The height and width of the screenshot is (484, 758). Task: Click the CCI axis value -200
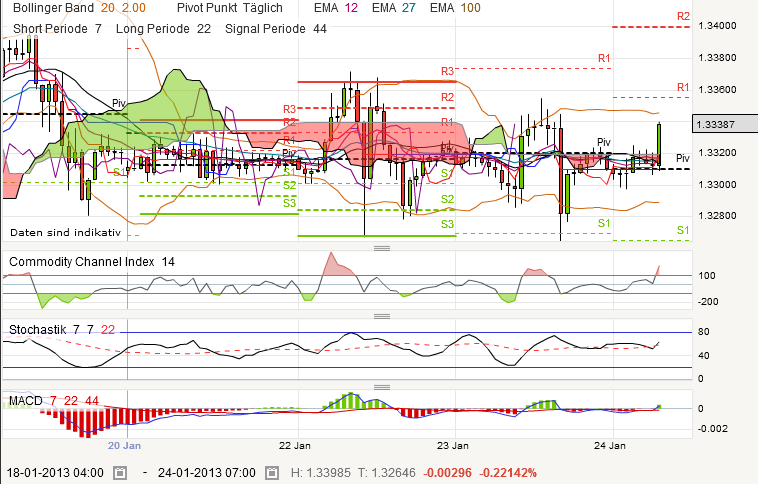[x=707, y=301]
